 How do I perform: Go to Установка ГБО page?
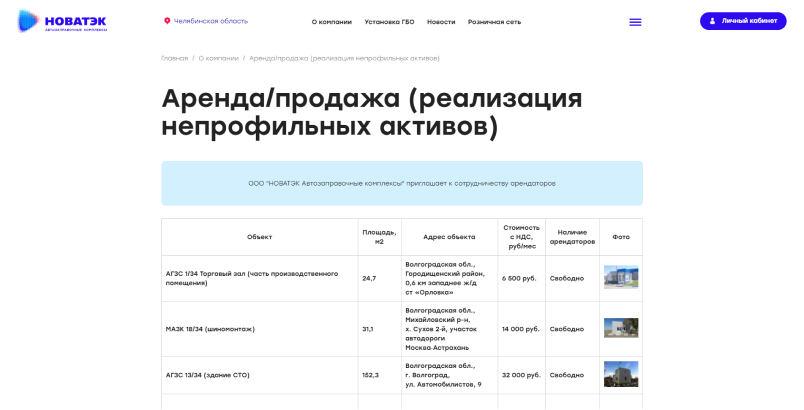point(390,21)
